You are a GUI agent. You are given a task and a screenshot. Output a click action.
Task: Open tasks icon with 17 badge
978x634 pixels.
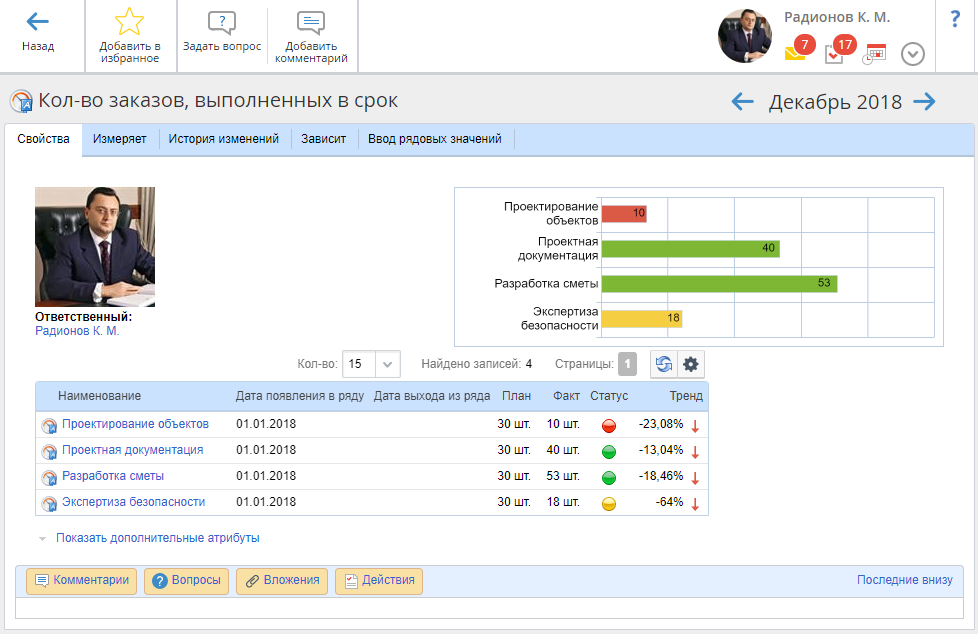coord(835,53)
